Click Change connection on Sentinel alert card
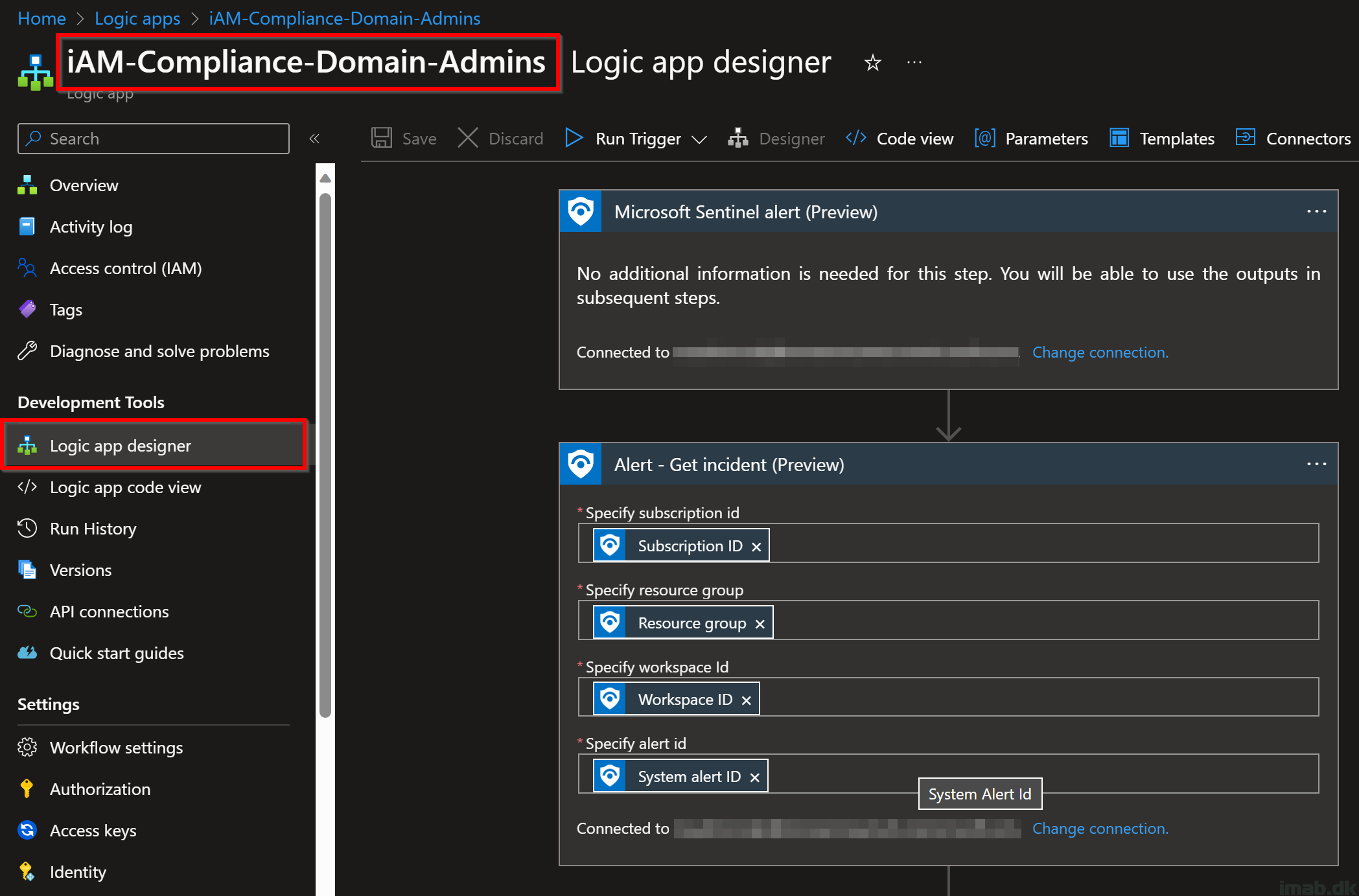The height and width of the screenshot is (896, 1359). click(x=1100, y=352)
